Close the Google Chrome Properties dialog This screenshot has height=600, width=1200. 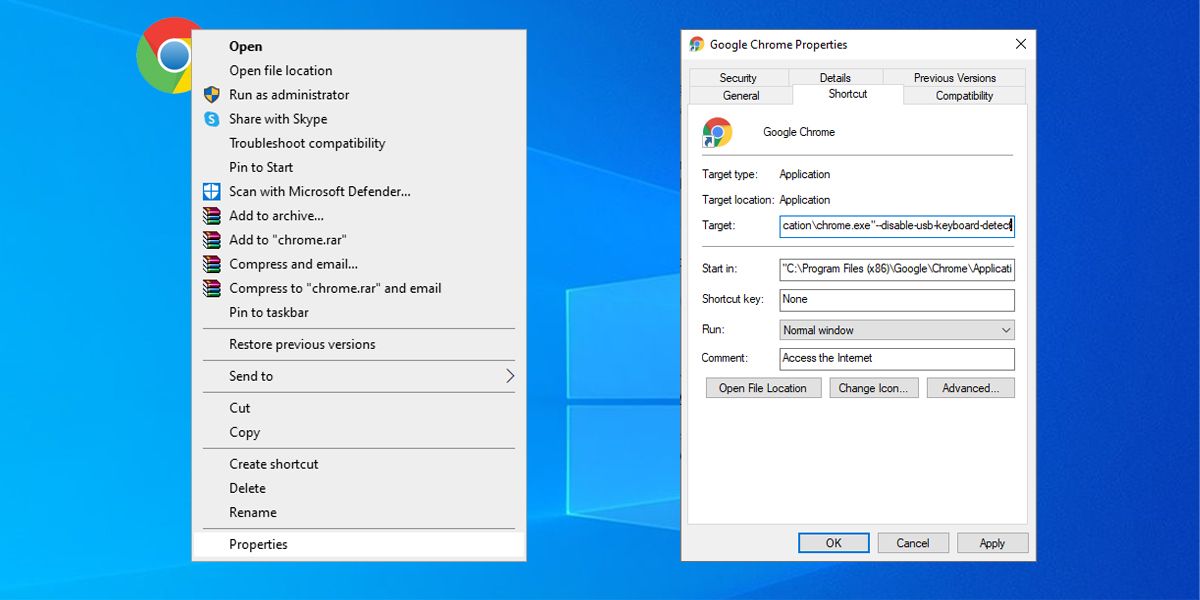[x=1020, y=44]
